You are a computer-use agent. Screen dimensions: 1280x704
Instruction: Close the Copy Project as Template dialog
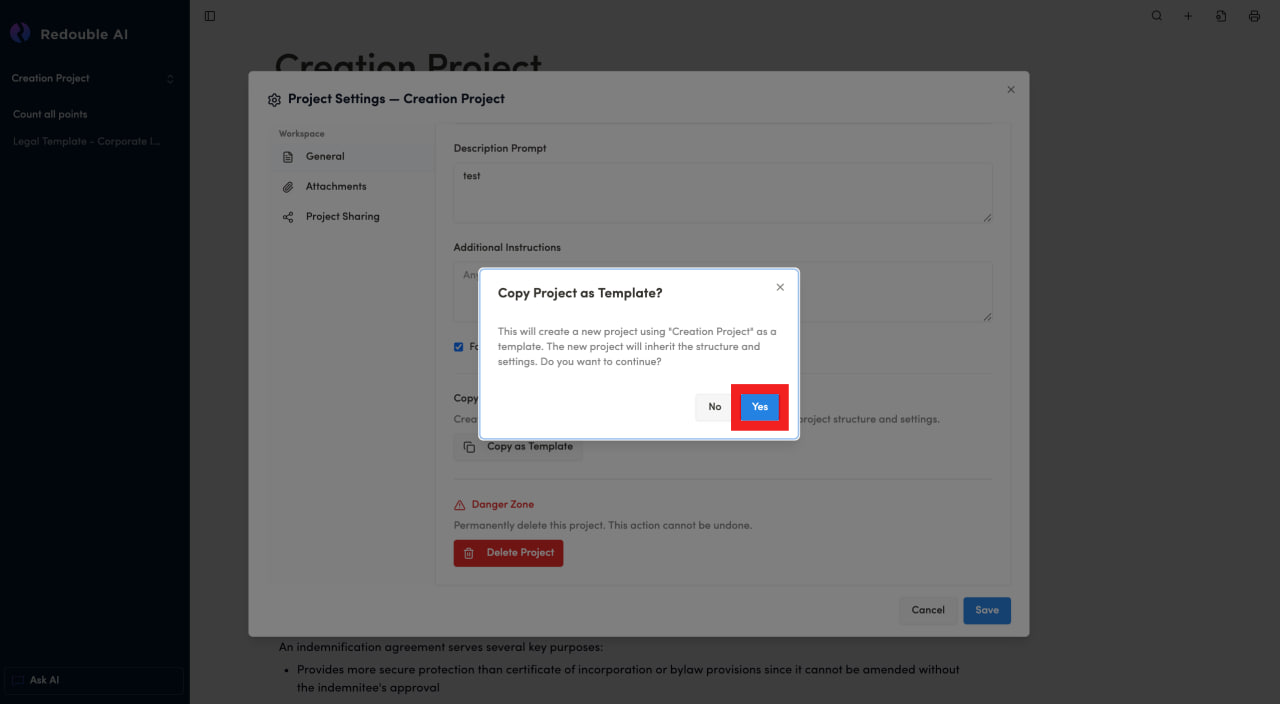(x=780, y=287)
